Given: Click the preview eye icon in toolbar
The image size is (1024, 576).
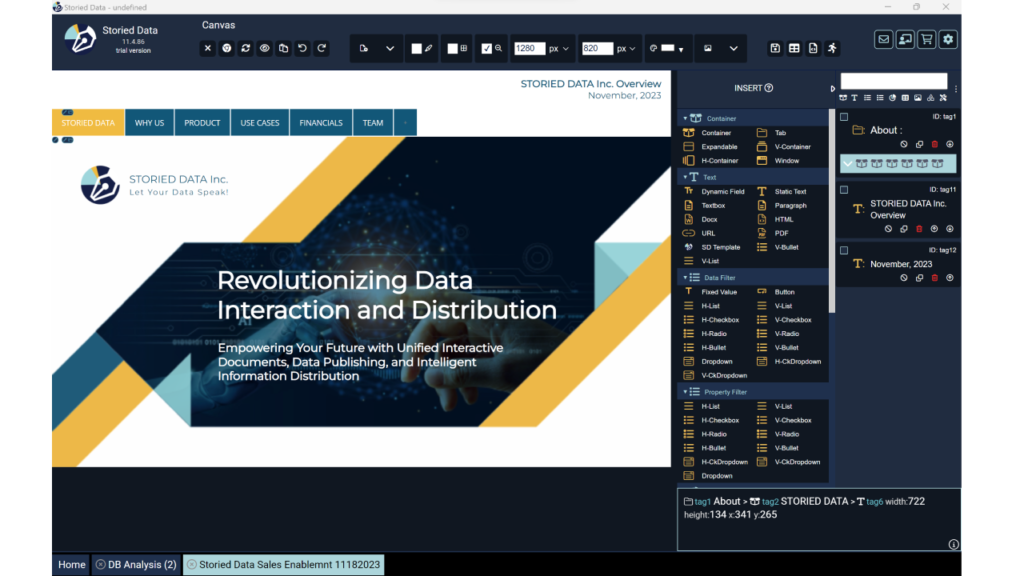Looking at the screenshot, I should [265, 48].
